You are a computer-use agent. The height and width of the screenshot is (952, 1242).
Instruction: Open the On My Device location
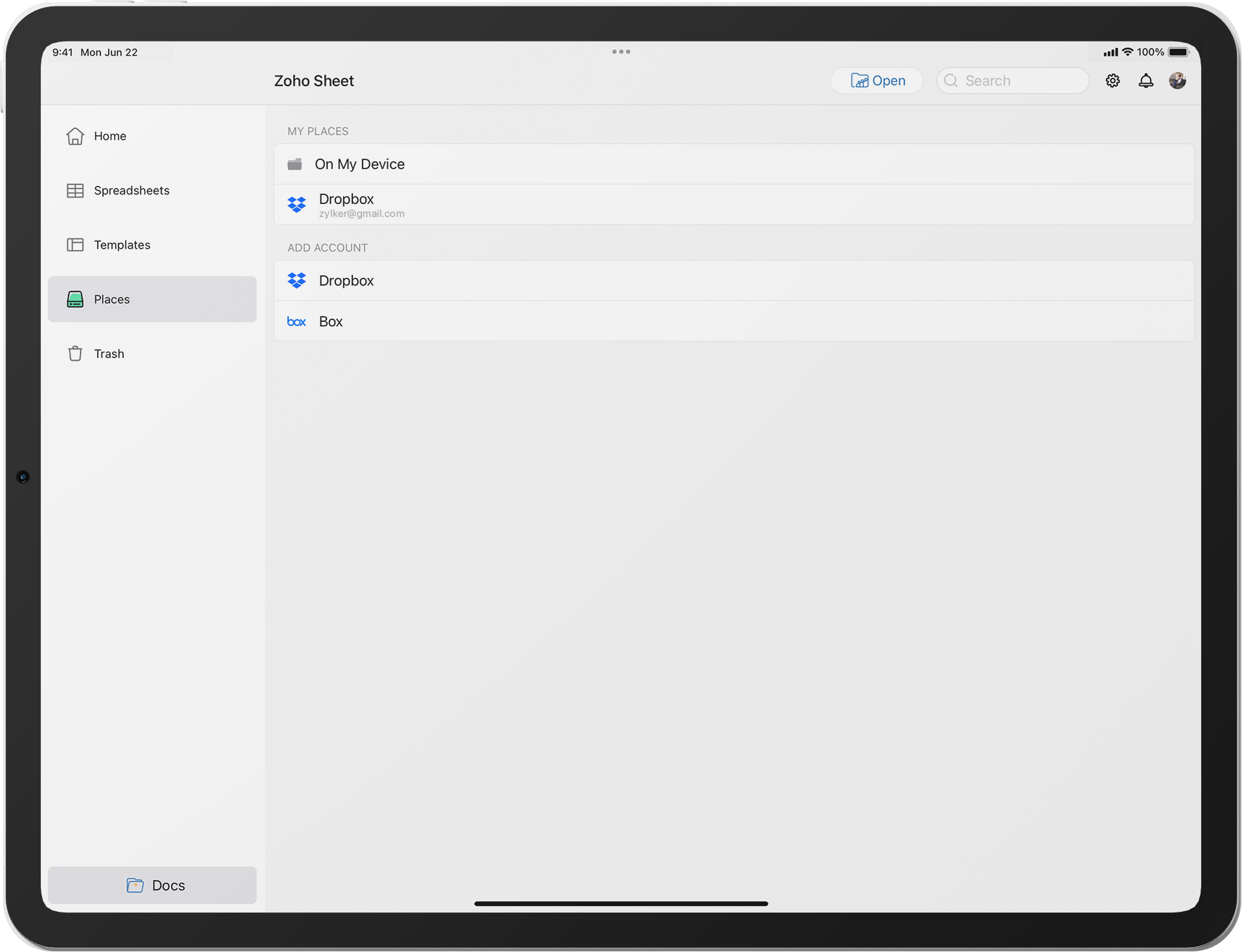[x=734, y=164]
